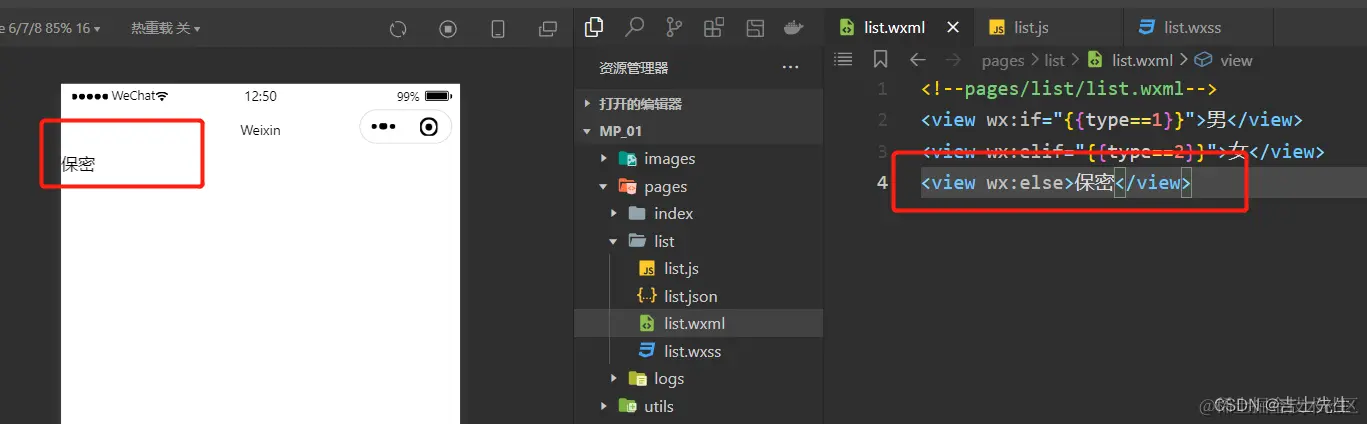The image size is (1367, 424).
Task: Open the hot reload dropdown
Action: tap(165, 28)
